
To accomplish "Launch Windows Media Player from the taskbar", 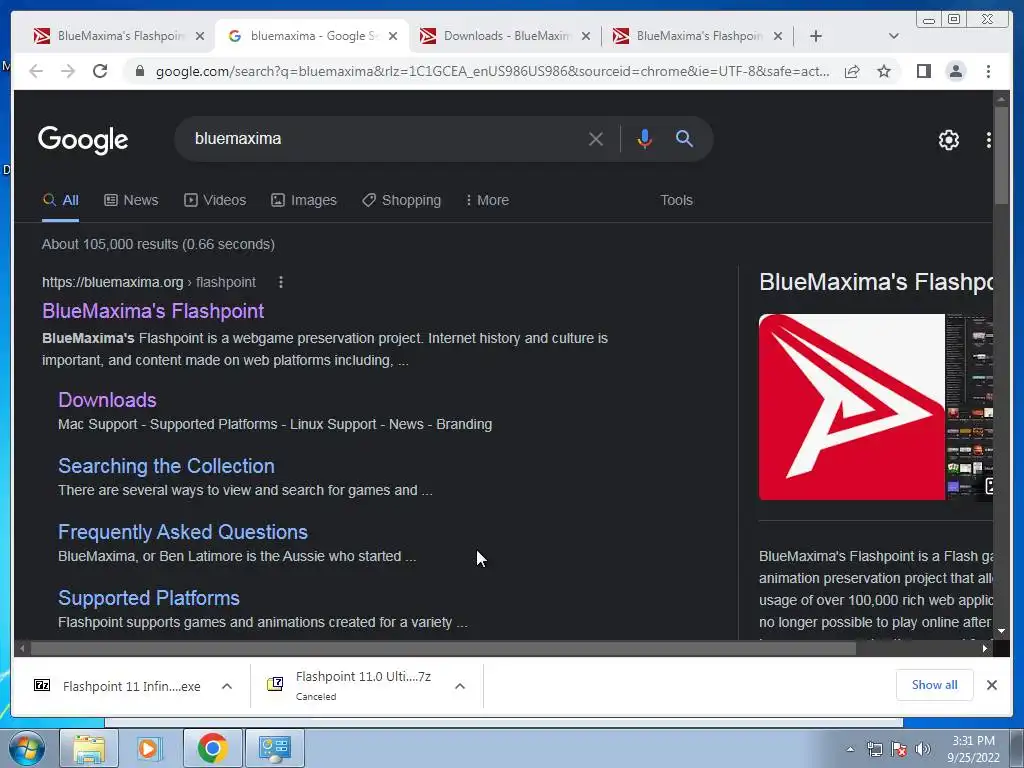I will [x=149, y=748].
